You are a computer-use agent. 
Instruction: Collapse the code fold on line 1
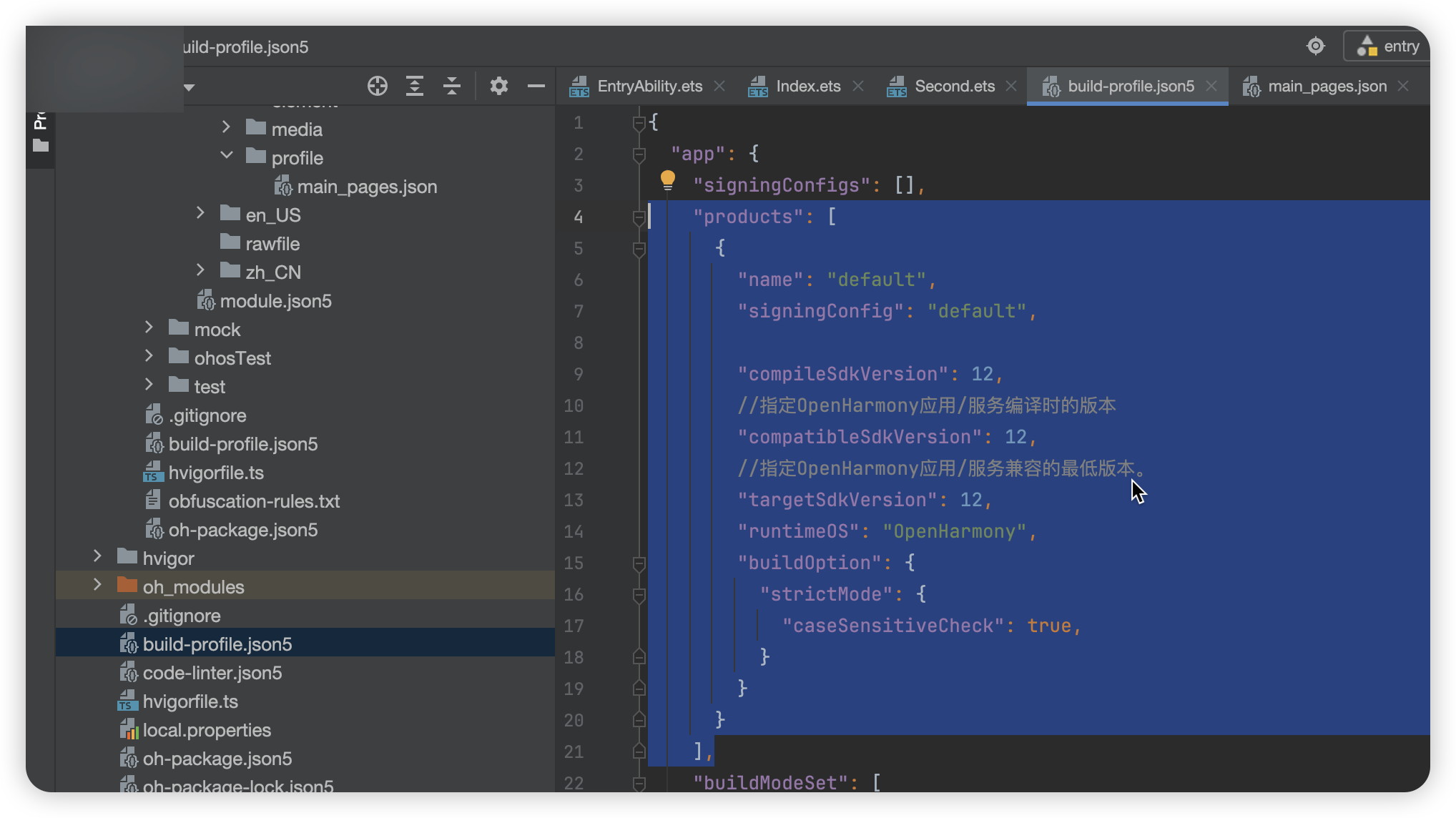tap(639, 123)
